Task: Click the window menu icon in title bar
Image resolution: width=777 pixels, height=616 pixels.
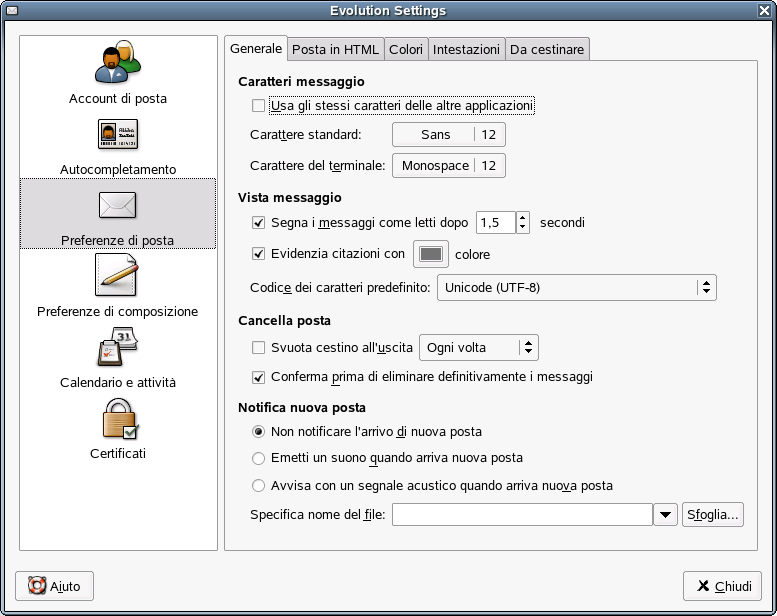Action: pyautogui.click(x=11, y=10)
